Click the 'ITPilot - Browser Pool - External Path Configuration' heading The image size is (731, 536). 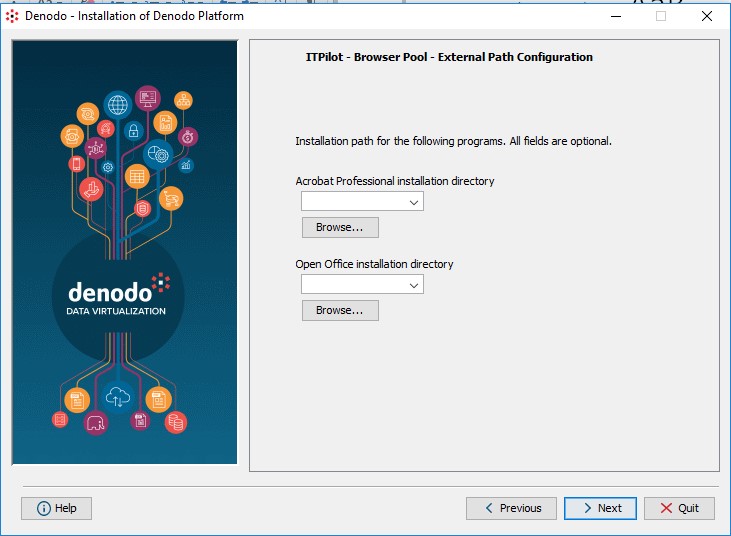point(449,57)
